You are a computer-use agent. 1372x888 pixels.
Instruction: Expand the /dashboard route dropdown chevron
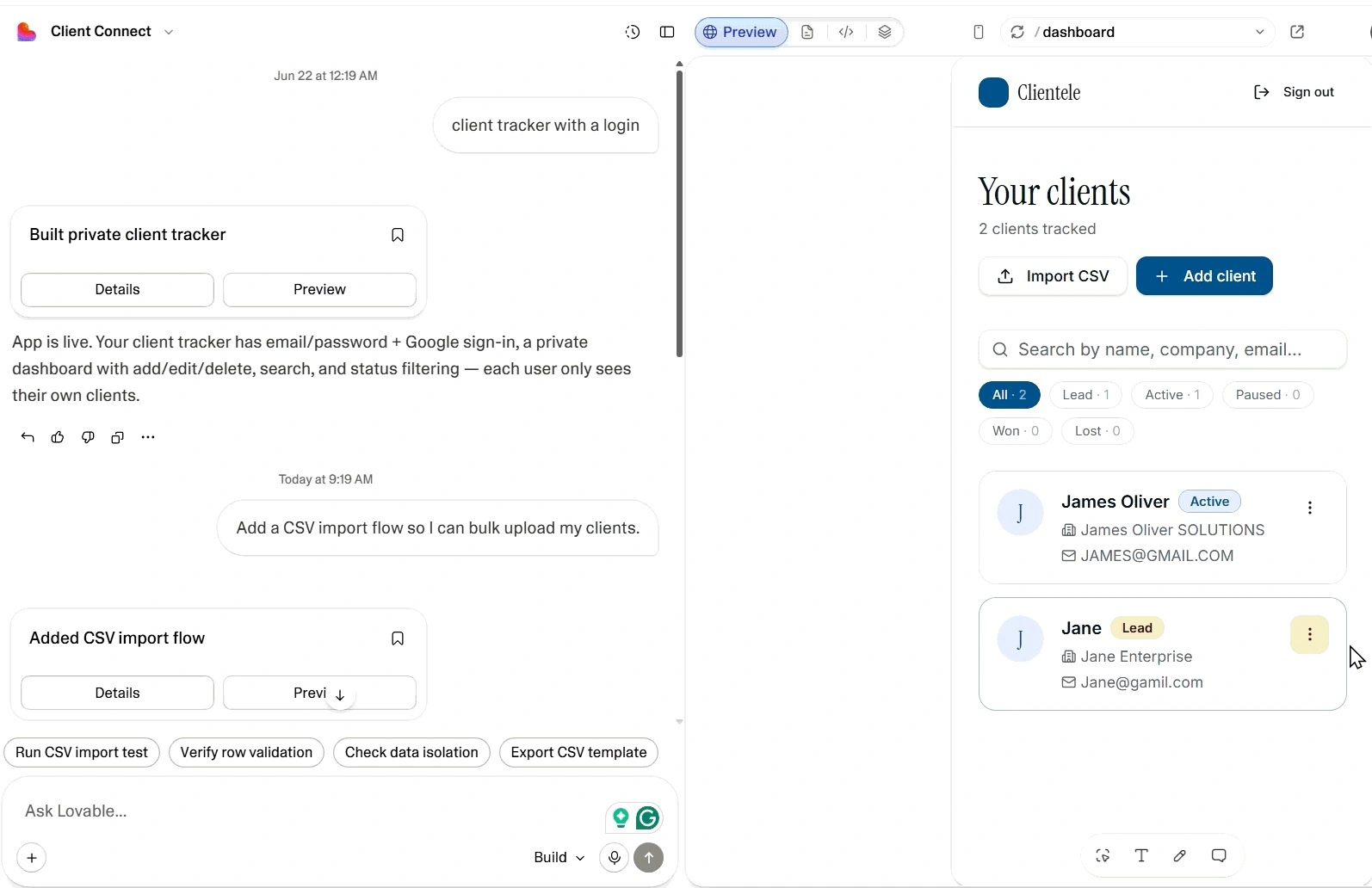click(1259, 32)
